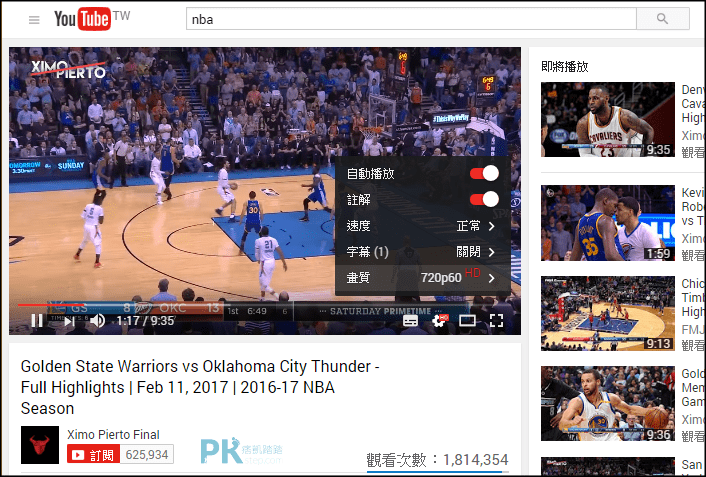Click the video title Golden State Warriors
The image size is (706, 477).
(x=200, y=387)
